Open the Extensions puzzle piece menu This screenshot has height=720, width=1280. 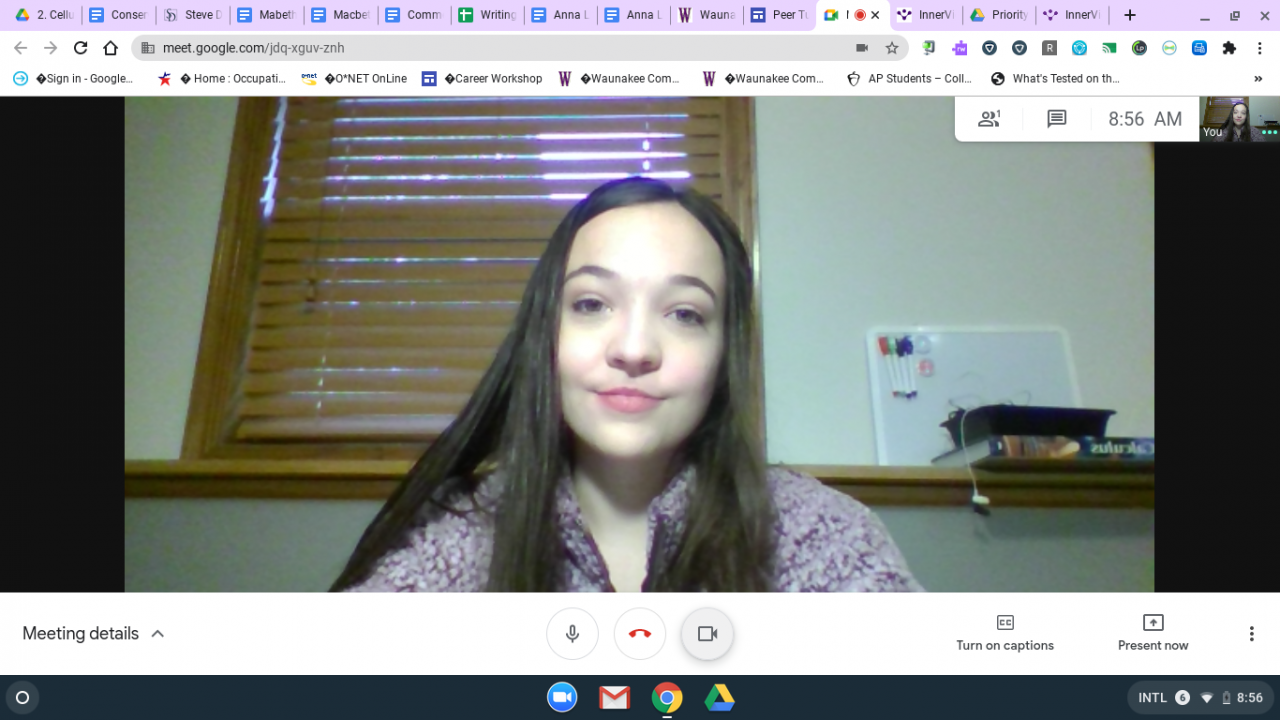[x=1229, y=48]
